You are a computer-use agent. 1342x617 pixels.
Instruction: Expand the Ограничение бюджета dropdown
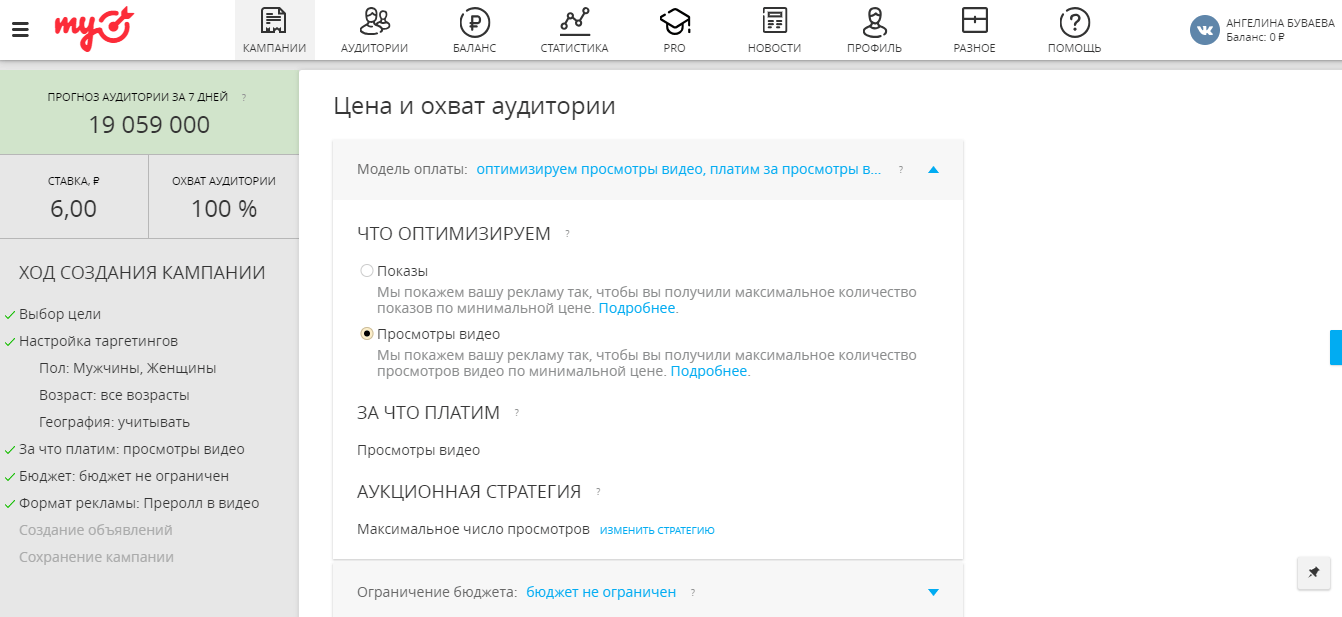[933, 591]
